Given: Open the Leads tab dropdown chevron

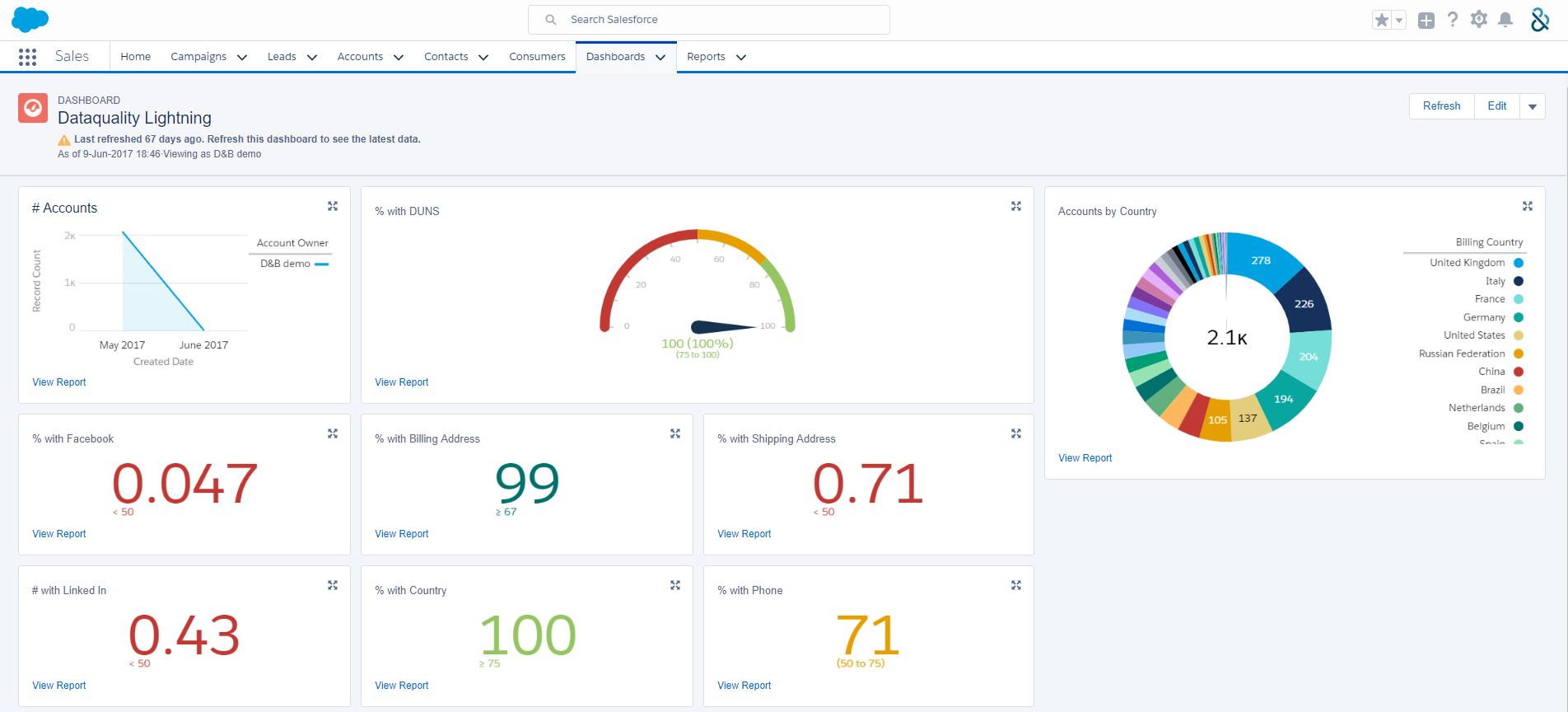Looking at the screenshot, I should click(x=312, y=58).
